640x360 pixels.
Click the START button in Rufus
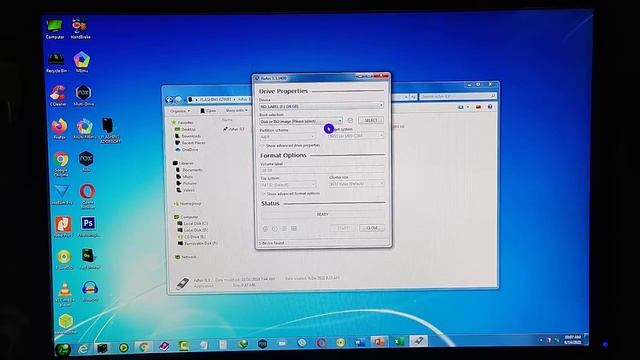343,228
